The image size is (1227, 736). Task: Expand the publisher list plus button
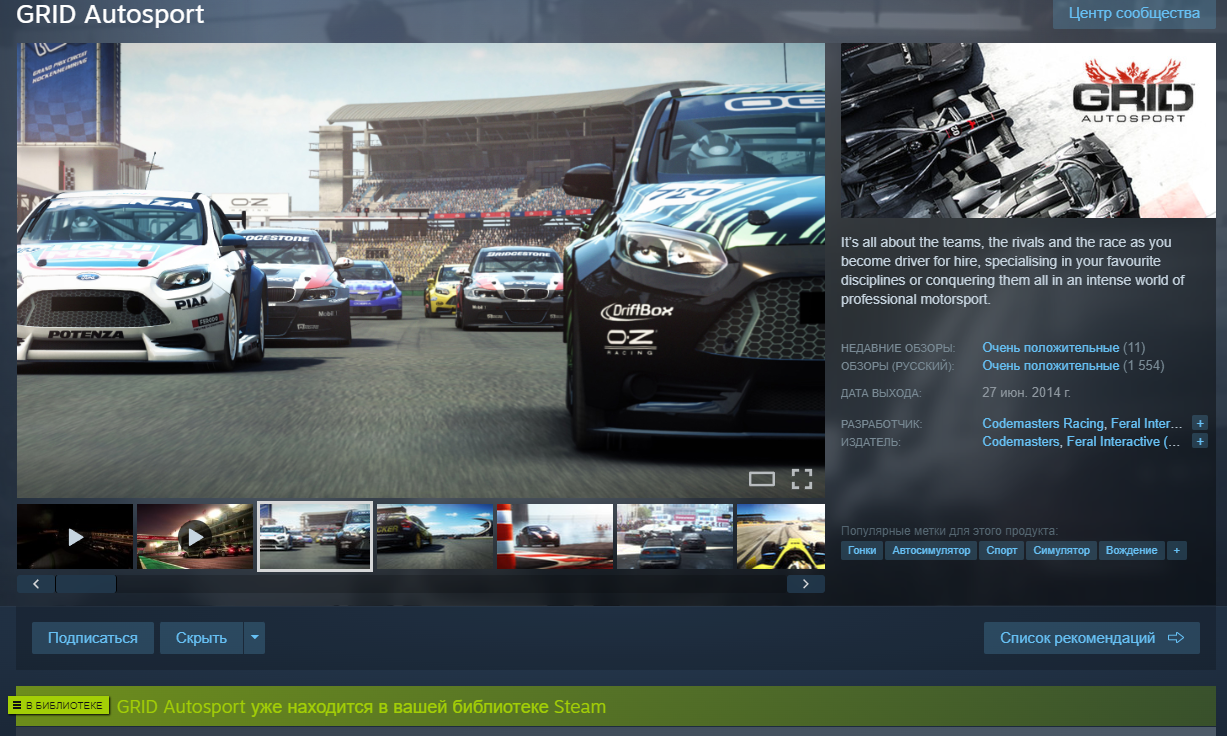click(x=1200, y=441)
